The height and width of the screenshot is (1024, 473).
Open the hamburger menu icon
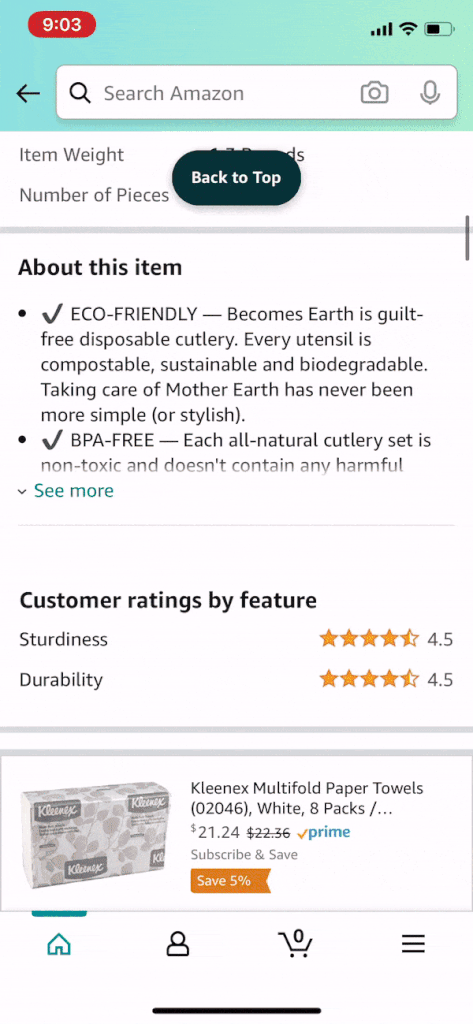pyautogui.click(x=414, y=944)
